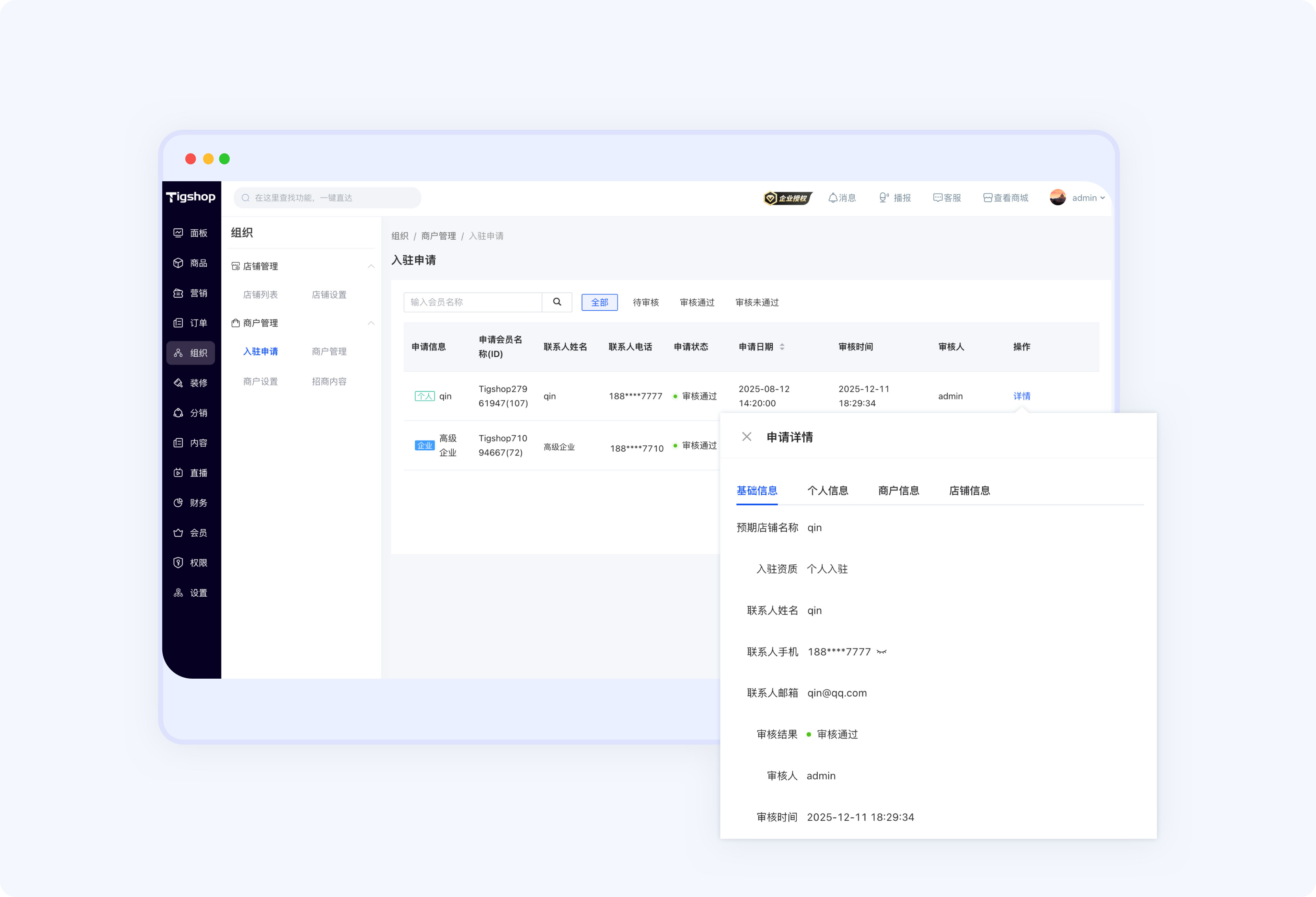
Task: Open the 会员 members sidebar item
Action: click(x=190, y=533)
